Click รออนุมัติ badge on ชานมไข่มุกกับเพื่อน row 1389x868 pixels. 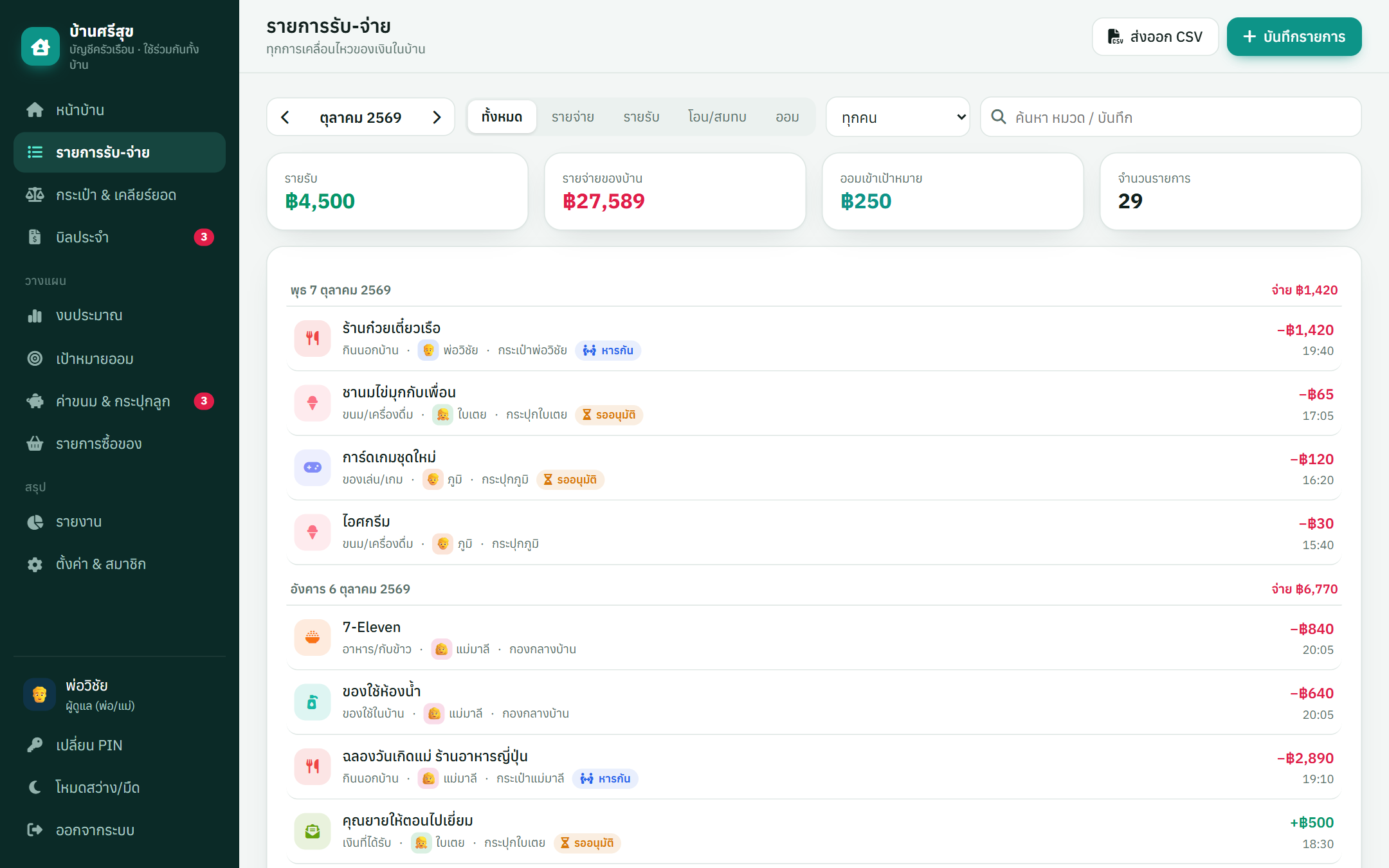pos(609,415)
